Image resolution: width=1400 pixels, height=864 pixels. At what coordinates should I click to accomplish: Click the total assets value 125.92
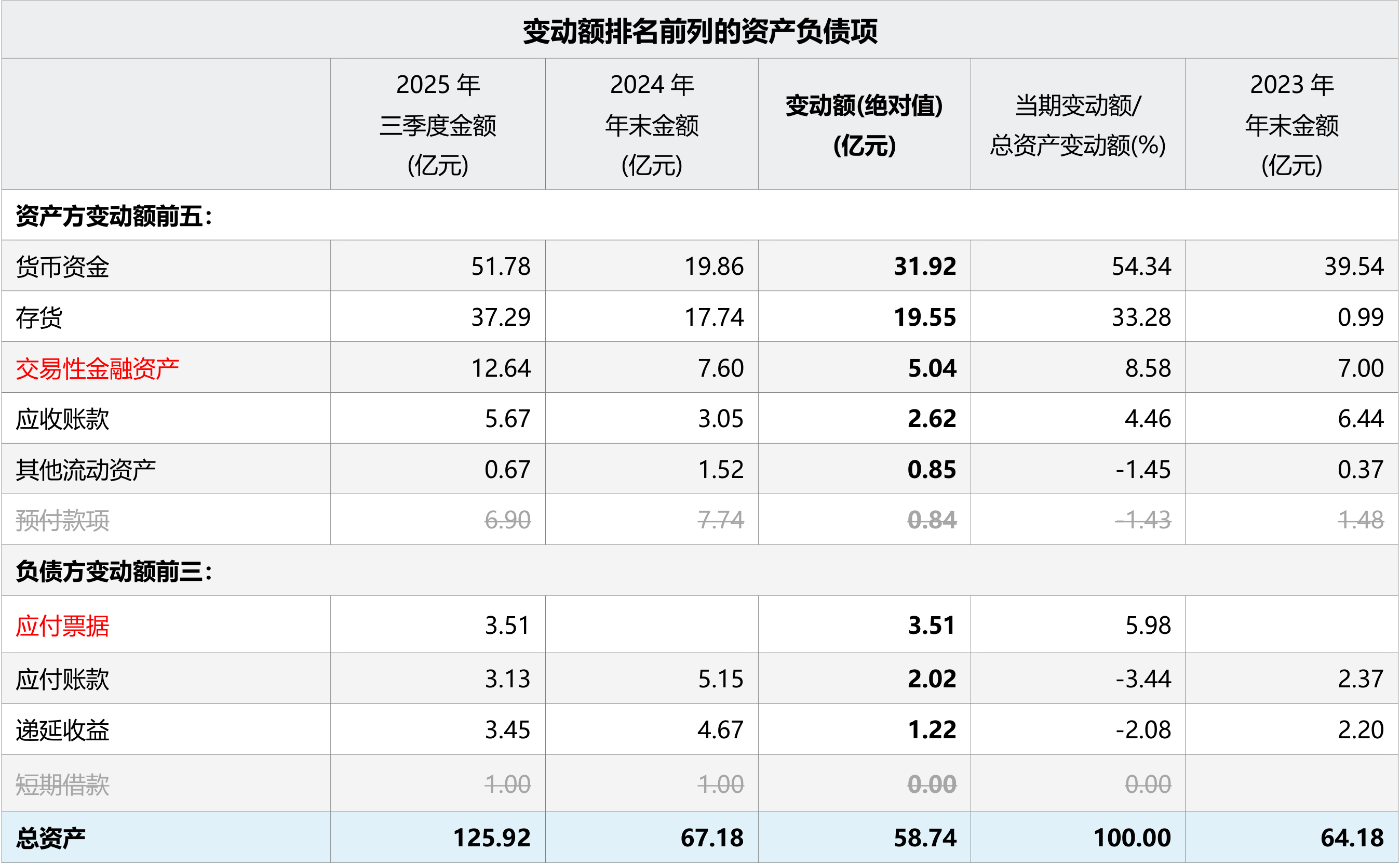[x=492, y=839]
